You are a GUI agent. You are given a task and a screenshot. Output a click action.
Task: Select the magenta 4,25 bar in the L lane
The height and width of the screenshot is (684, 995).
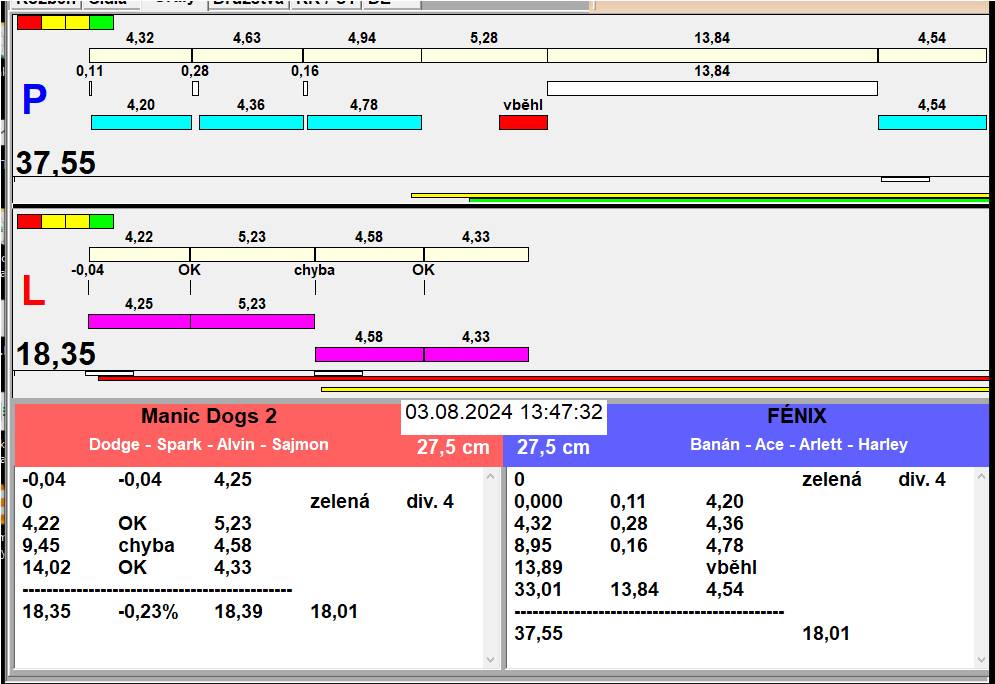coord(139,321)
